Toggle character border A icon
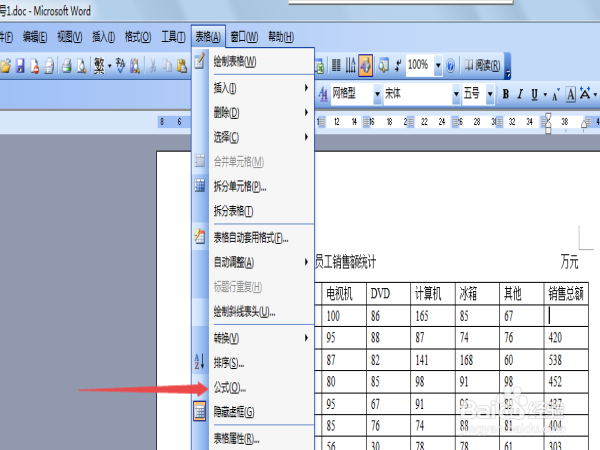Screen dimensions: 600x450 pos(571,94)
